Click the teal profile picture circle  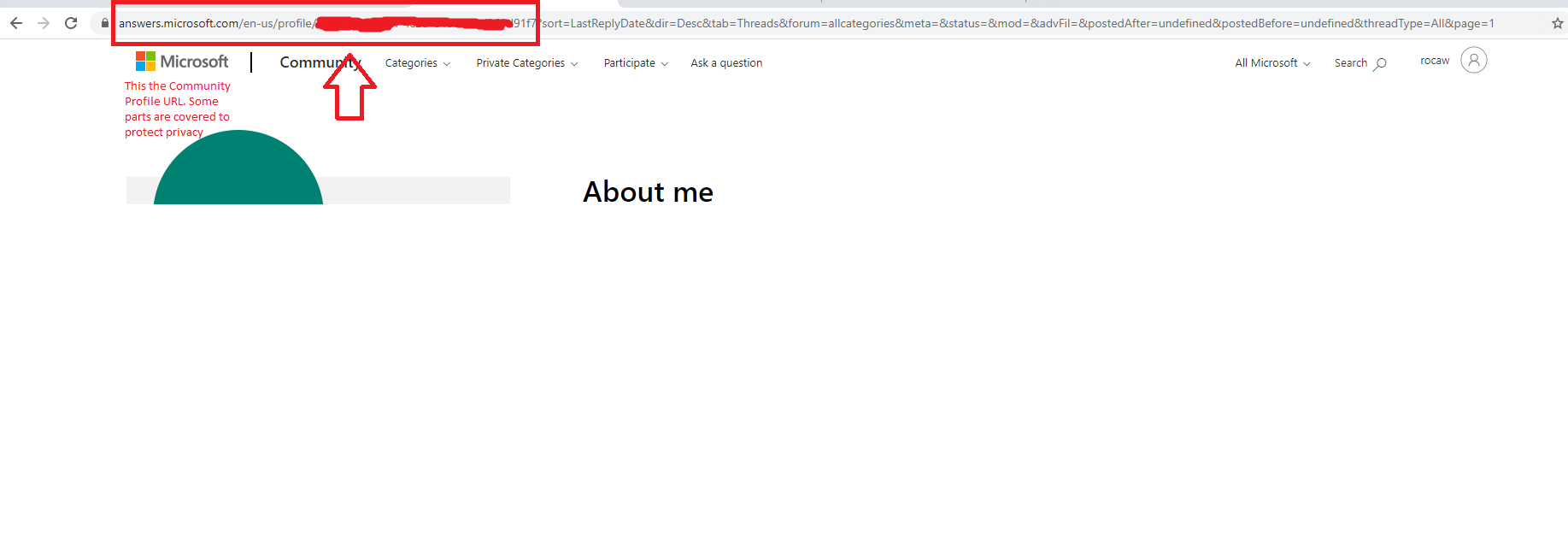pyautogui.click(x=238, y=168)
